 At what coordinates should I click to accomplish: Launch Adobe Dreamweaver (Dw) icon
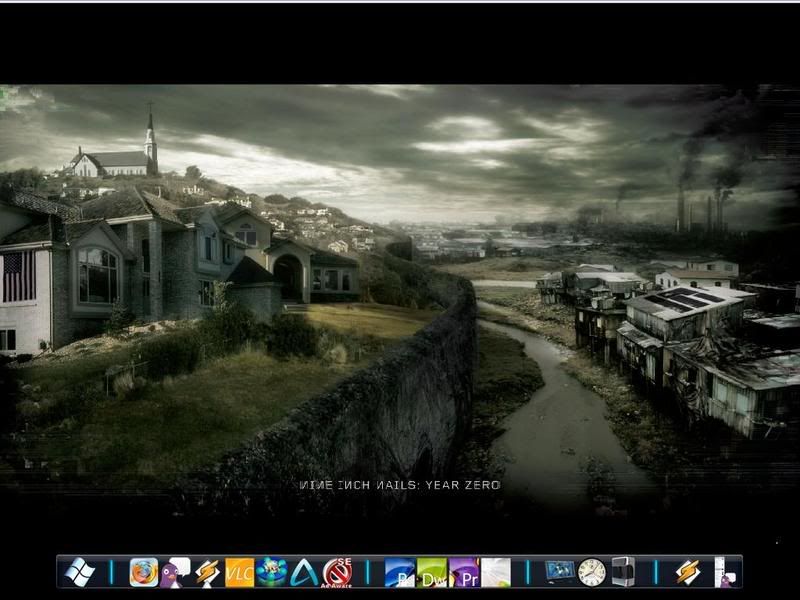tap(432, 572)
